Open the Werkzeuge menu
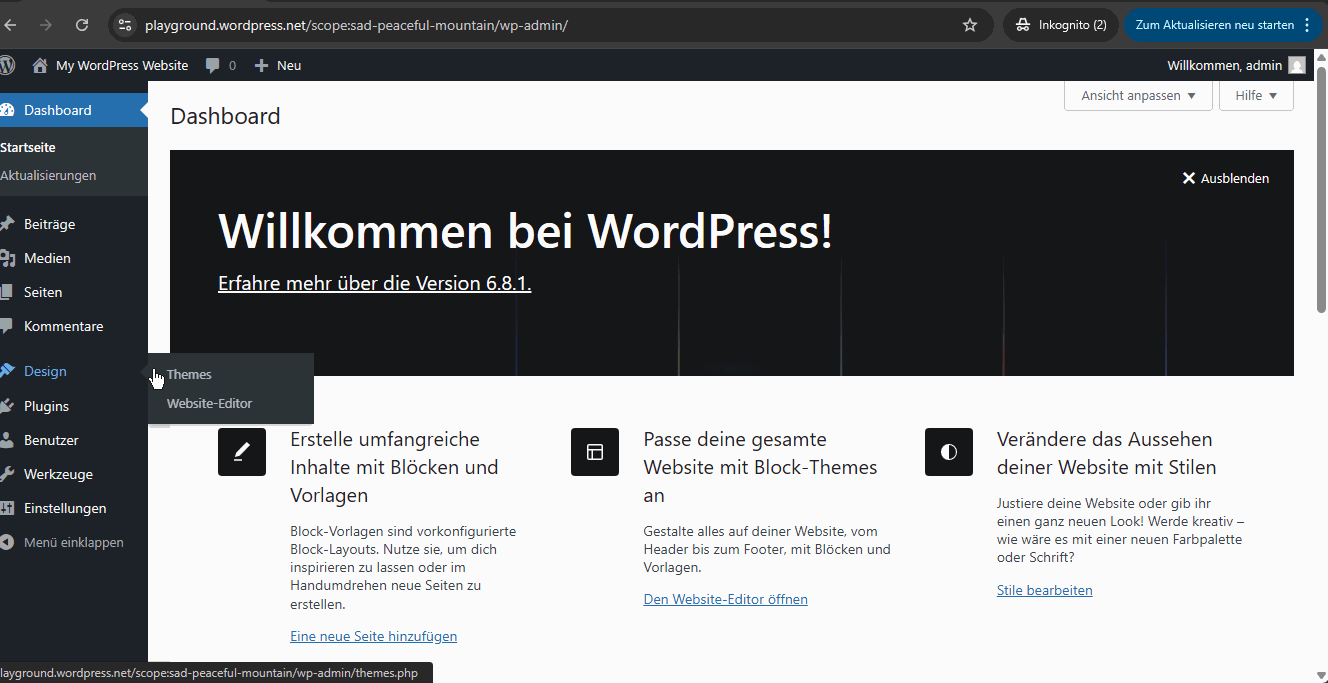The height and width of the screenshot is (683, 1328). coord(74,474)
